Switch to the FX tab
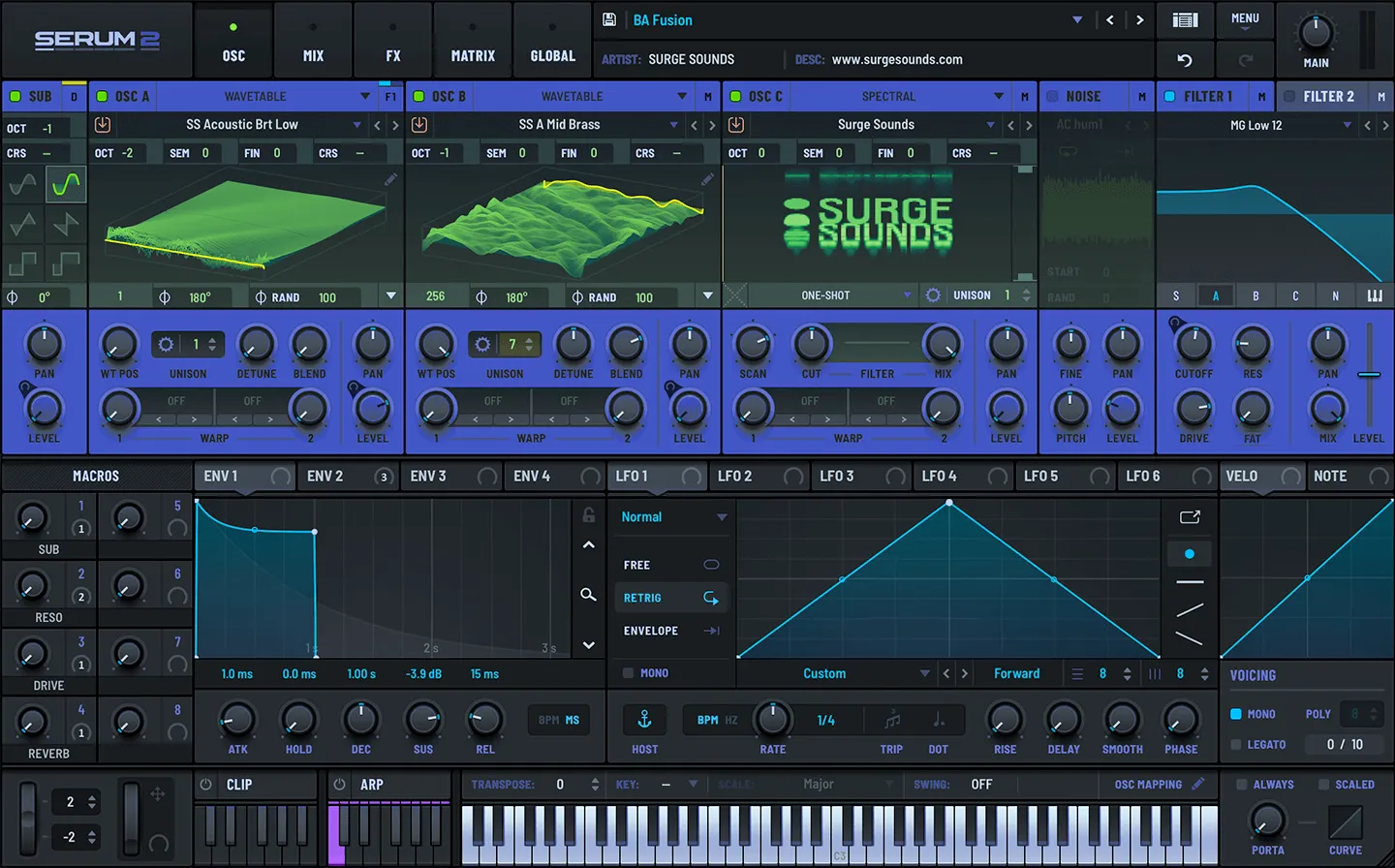This screenshot has height=868, width=1395. 392,41
